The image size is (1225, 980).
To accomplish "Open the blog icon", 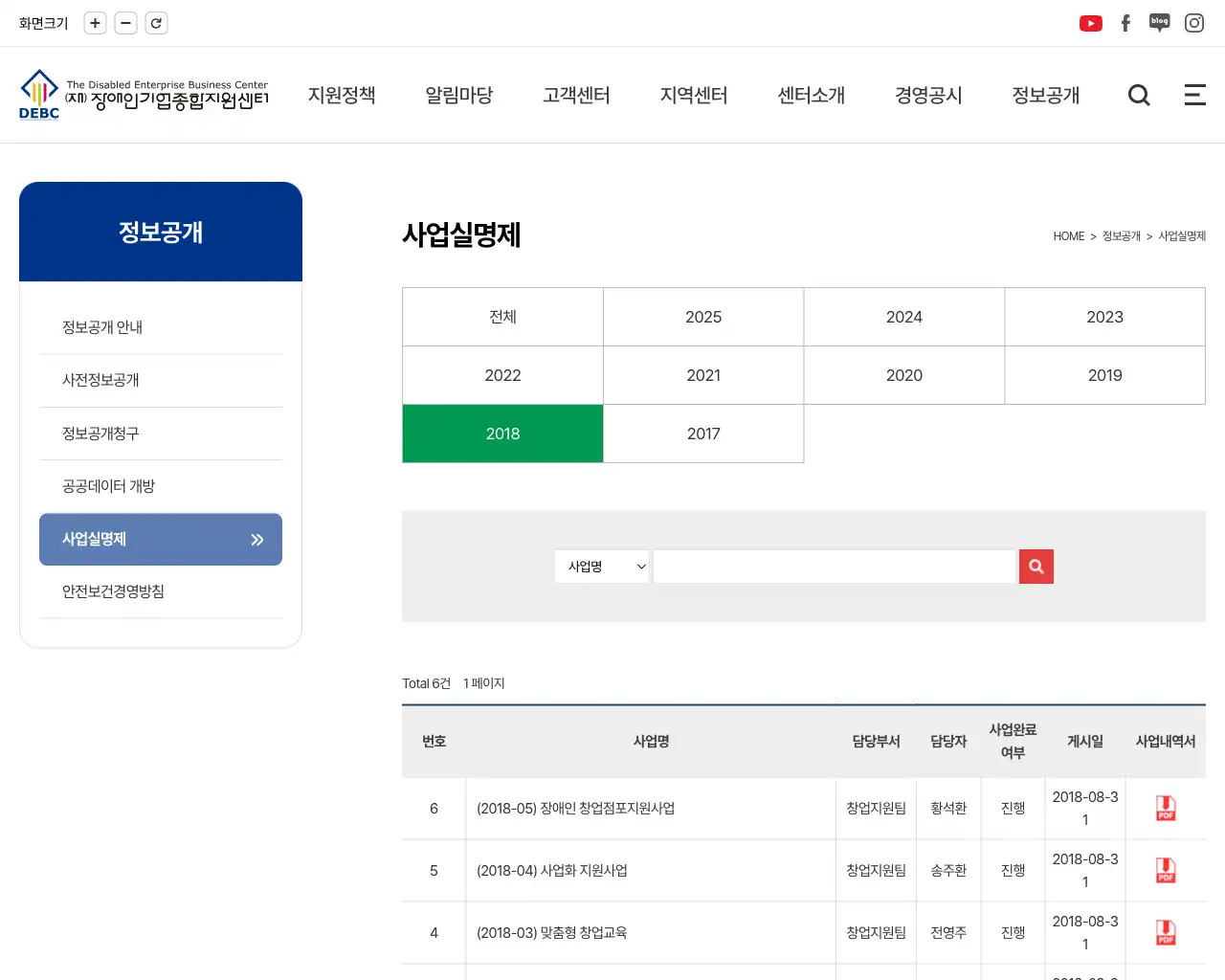I will pyautogui.click(x=1160, y=23).
